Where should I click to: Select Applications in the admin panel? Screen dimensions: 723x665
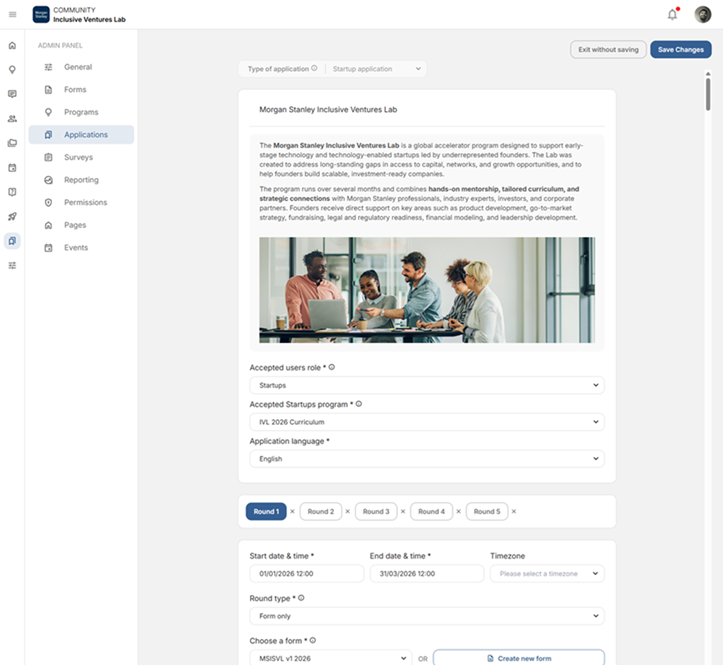point(81,135)
